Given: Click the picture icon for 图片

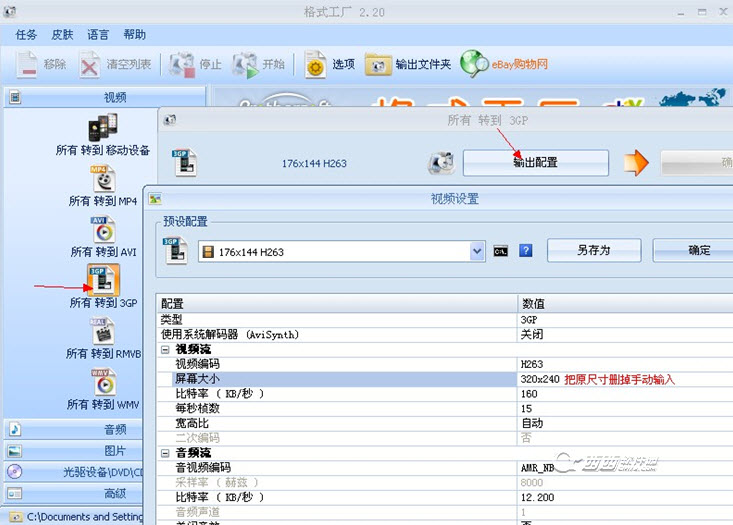Looking at the screenshot, I should 14,451.
